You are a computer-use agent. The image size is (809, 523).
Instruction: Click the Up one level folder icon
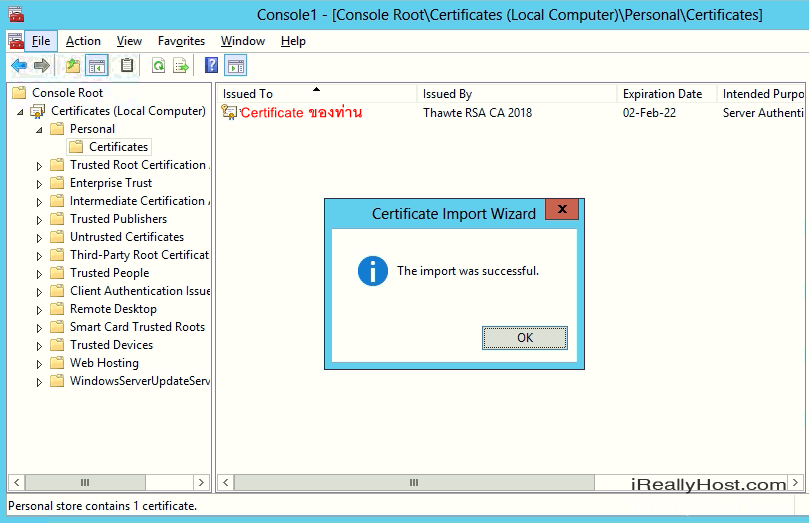pos(73,66)
